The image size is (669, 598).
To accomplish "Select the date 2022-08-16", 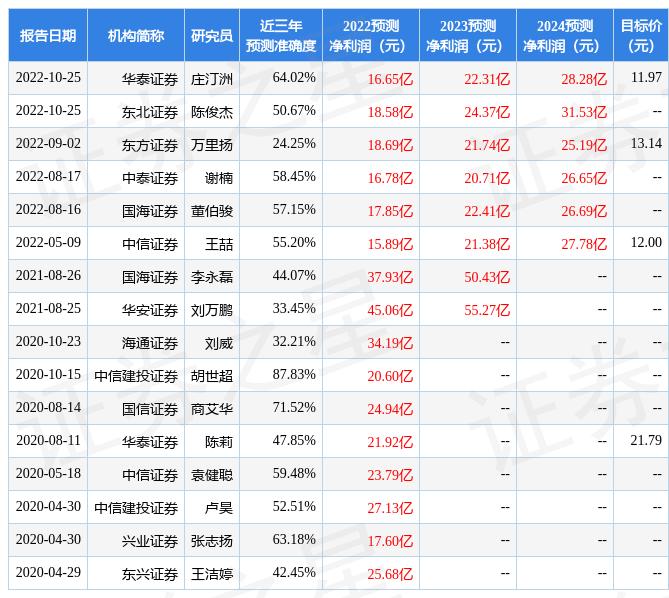I will pos(48,209).
